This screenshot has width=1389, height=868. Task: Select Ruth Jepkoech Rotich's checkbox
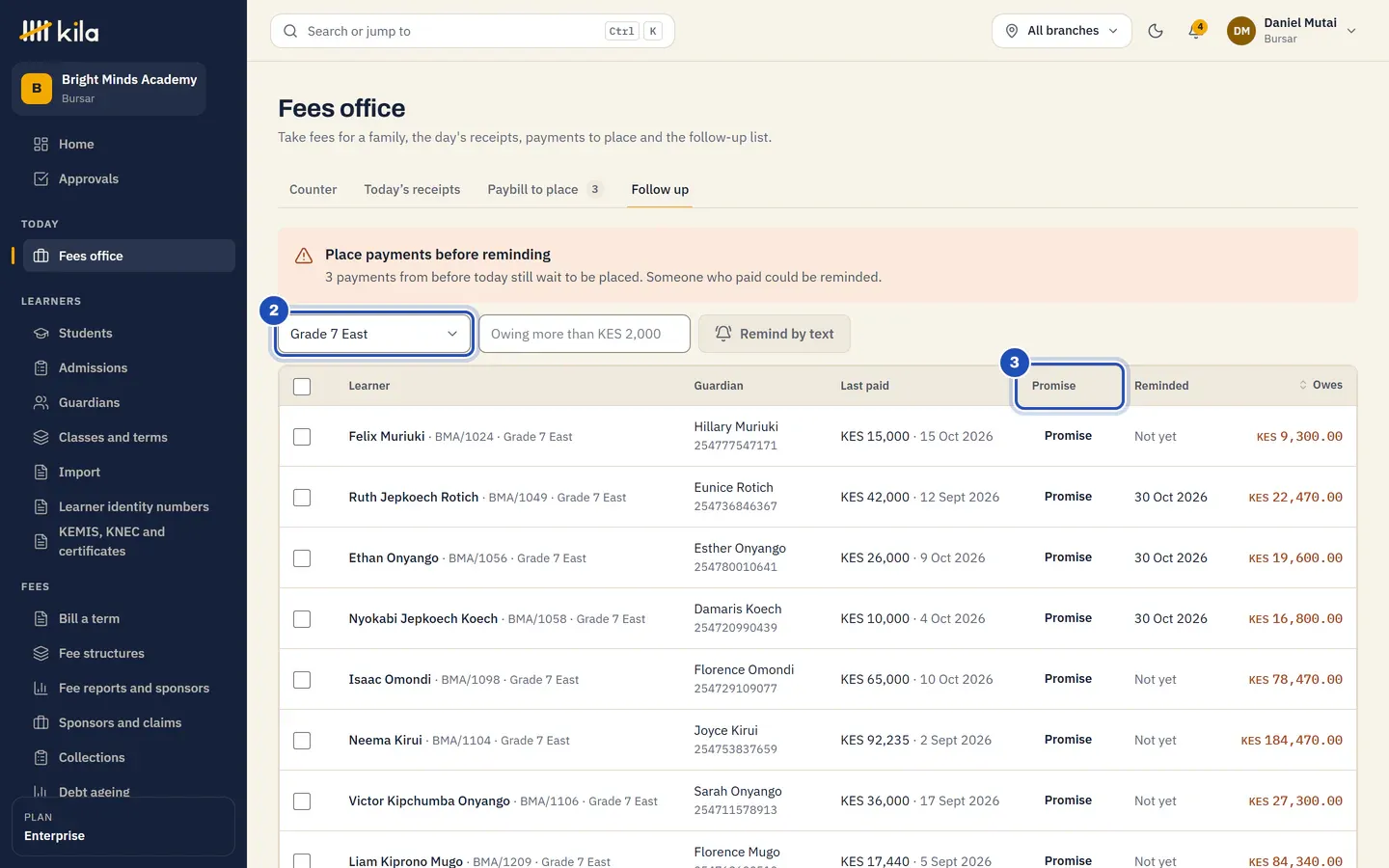(302, 498)
